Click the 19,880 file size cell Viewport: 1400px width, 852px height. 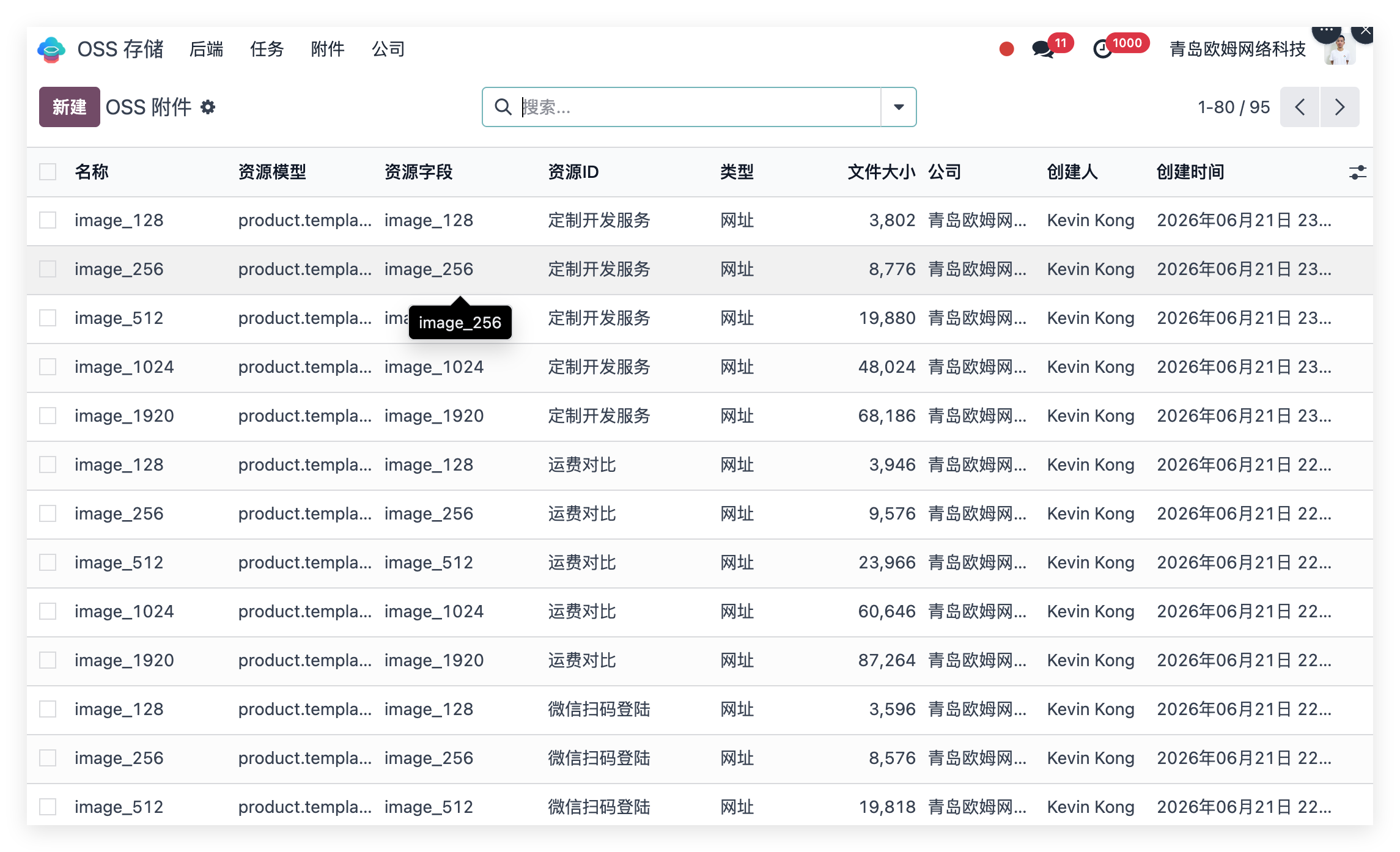[887, 318]
